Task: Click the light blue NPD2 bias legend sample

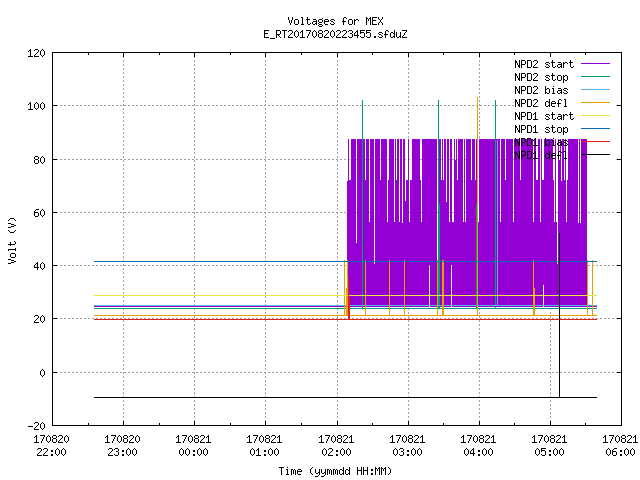Action: (596, 89)
